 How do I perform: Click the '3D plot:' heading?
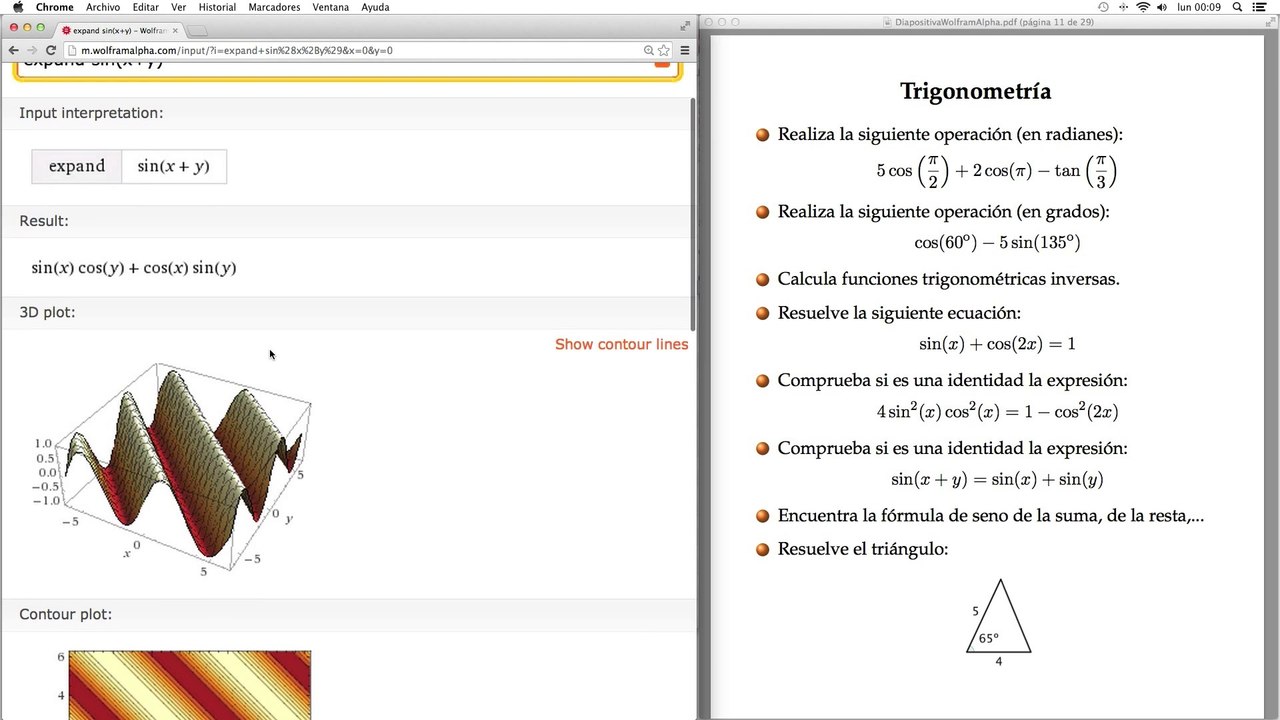tap(47, 313)
